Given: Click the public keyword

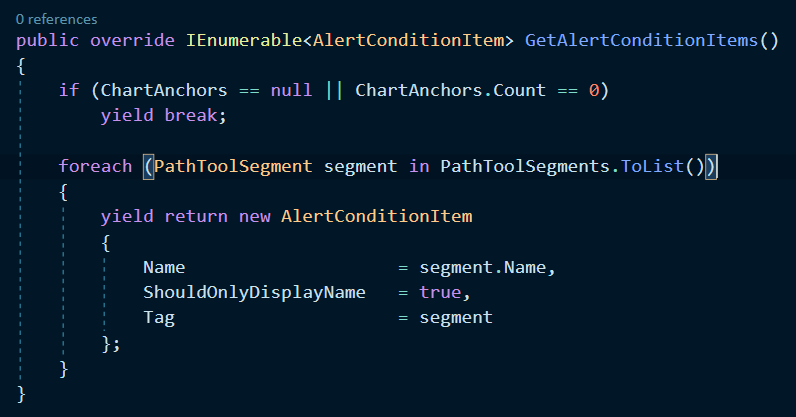Looking at the screenshot, I should pyautogui.click(x=48, y=41).
